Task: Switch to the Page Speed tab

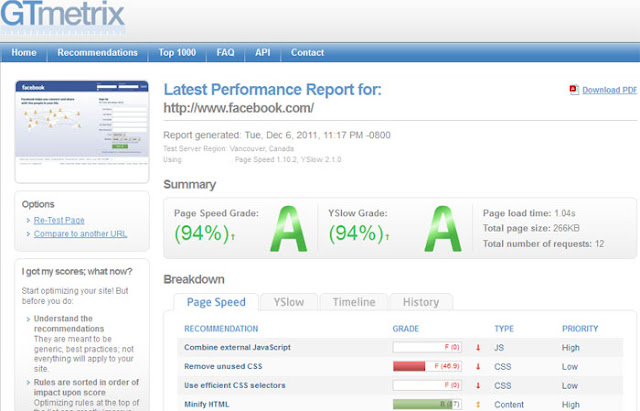Action: (x=216, y=302)
